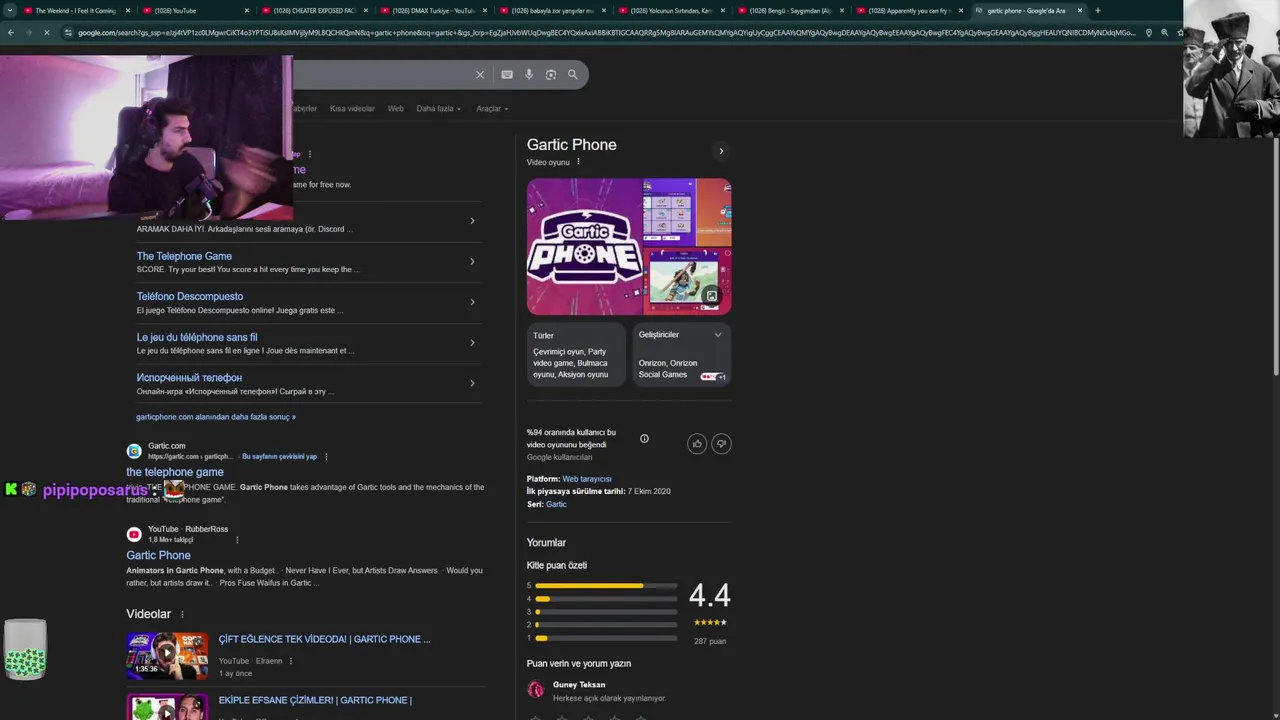
Task: Click the 1-star rating bar
Action: click(x=606, y=638)
